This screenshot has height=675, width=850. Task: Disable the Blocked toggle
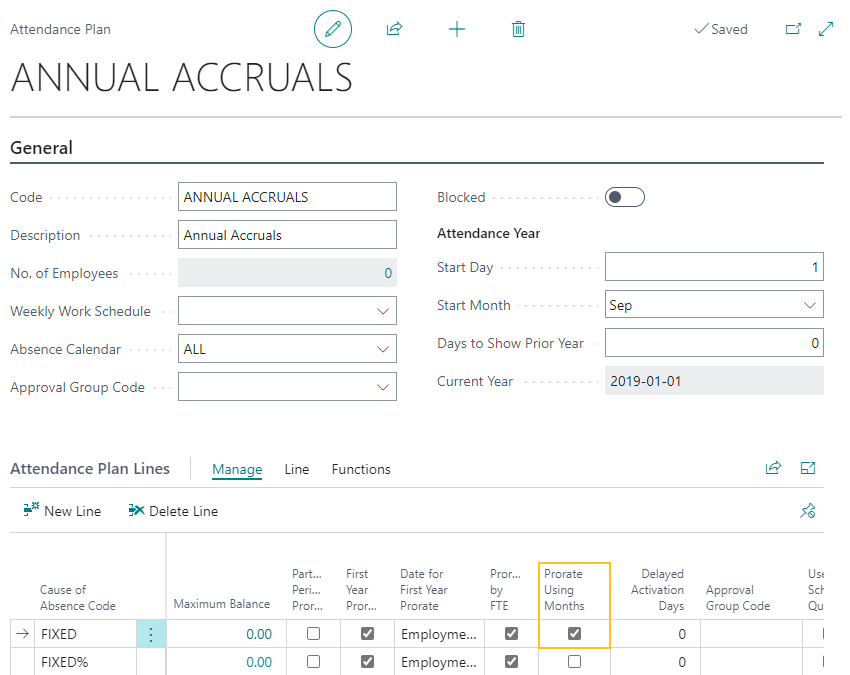click(x=624, y=197)
